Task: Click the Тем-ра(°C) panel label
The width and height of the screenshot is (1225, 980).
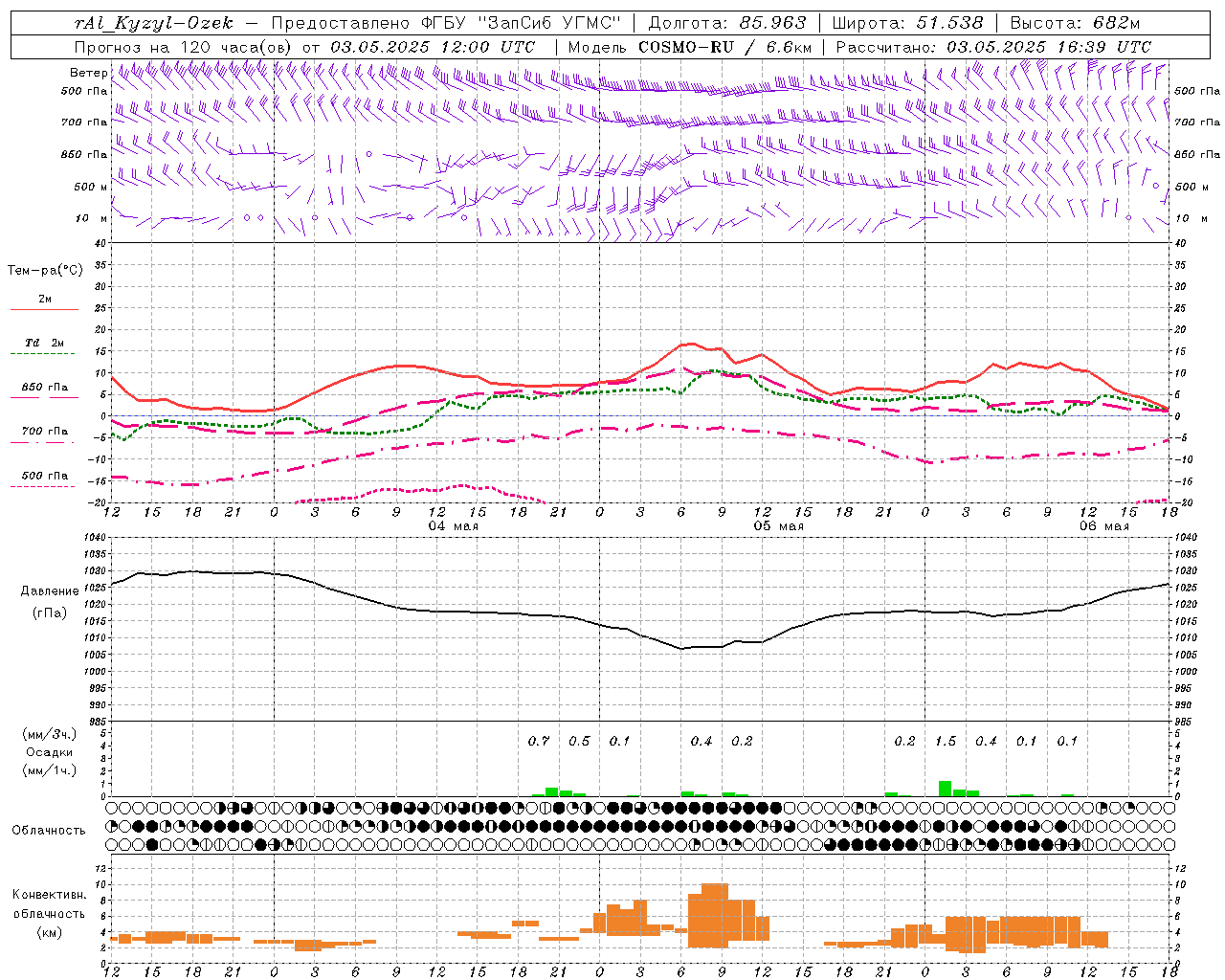Action: pyautogui.click(x=45, y=271)
